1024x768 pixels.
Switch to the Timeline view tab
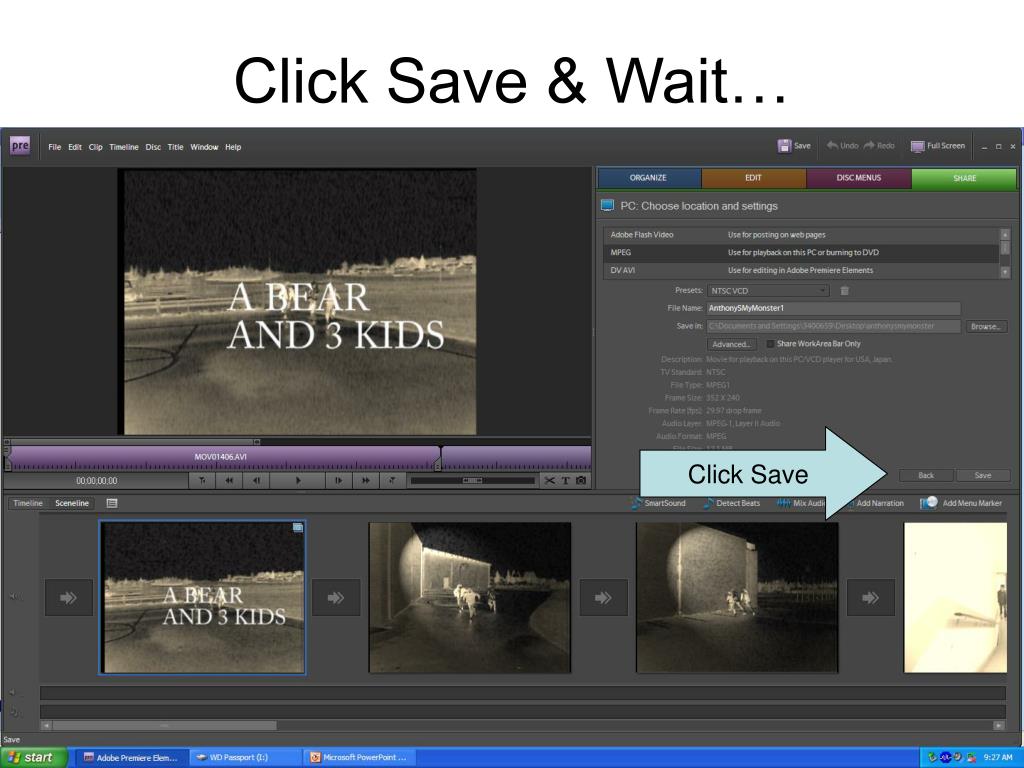(28, 503)
